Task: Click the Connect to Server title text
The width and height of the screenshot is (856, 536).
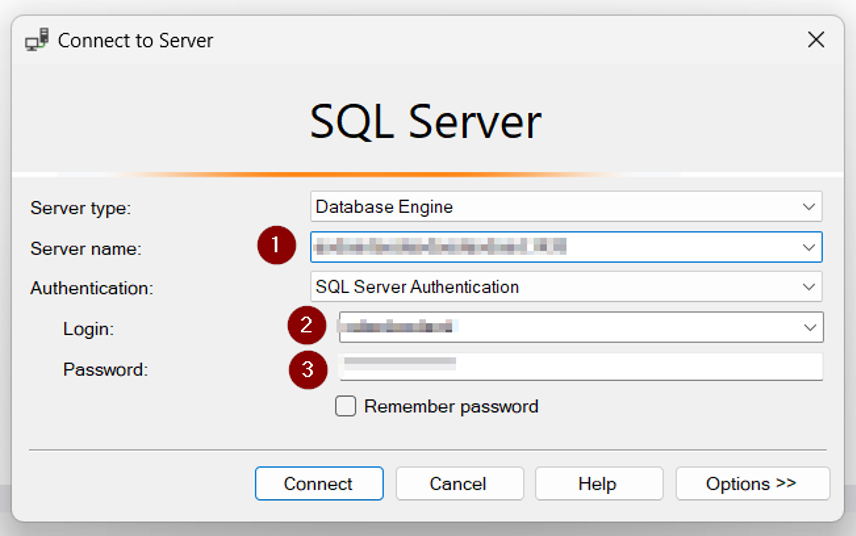Action: 135,41
